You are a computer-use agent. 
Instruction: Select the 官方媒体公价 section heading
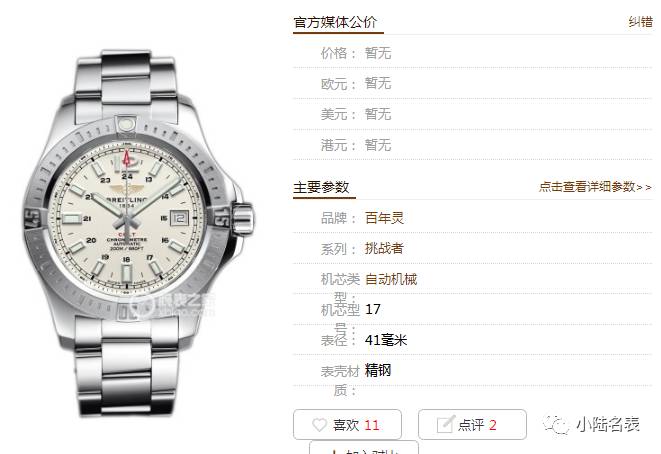(x=335, y=22)
